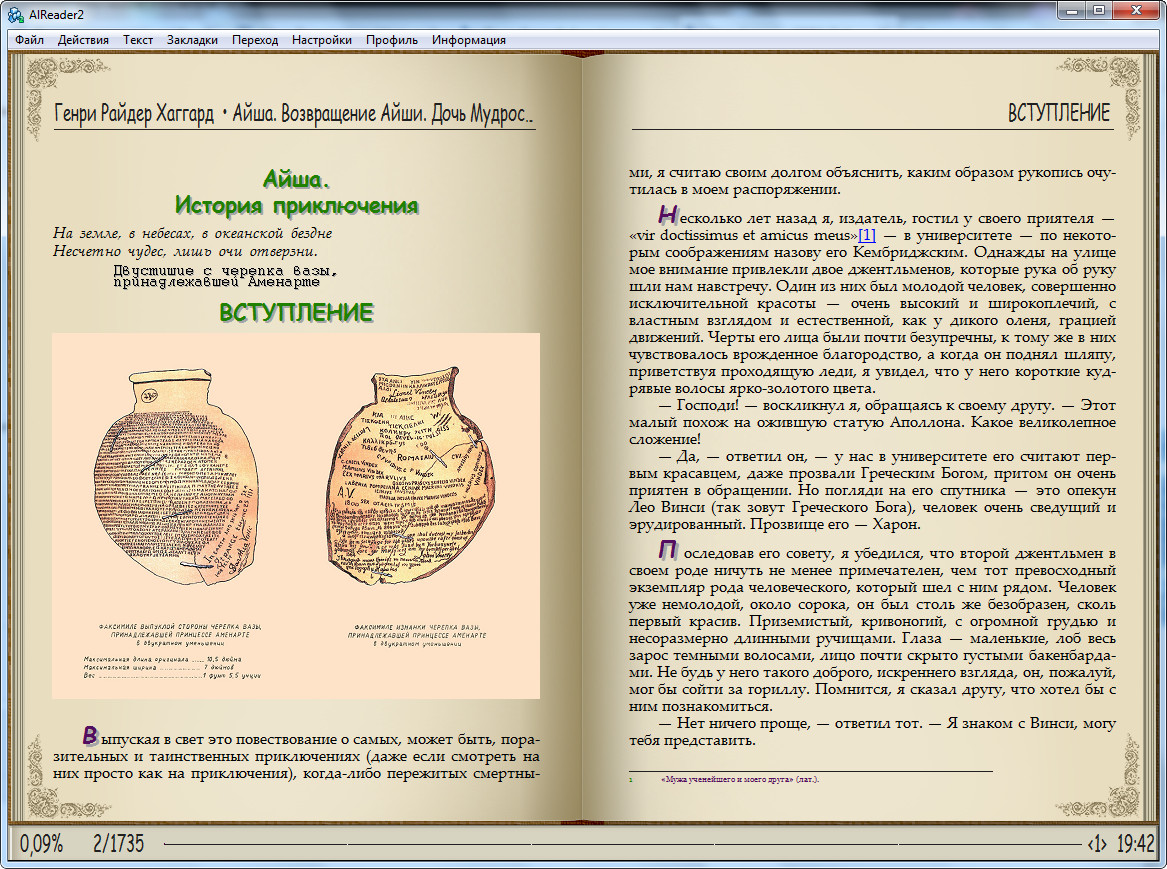
Task: Click the clock 19:42 in status bar
Action: point(1135,844)
